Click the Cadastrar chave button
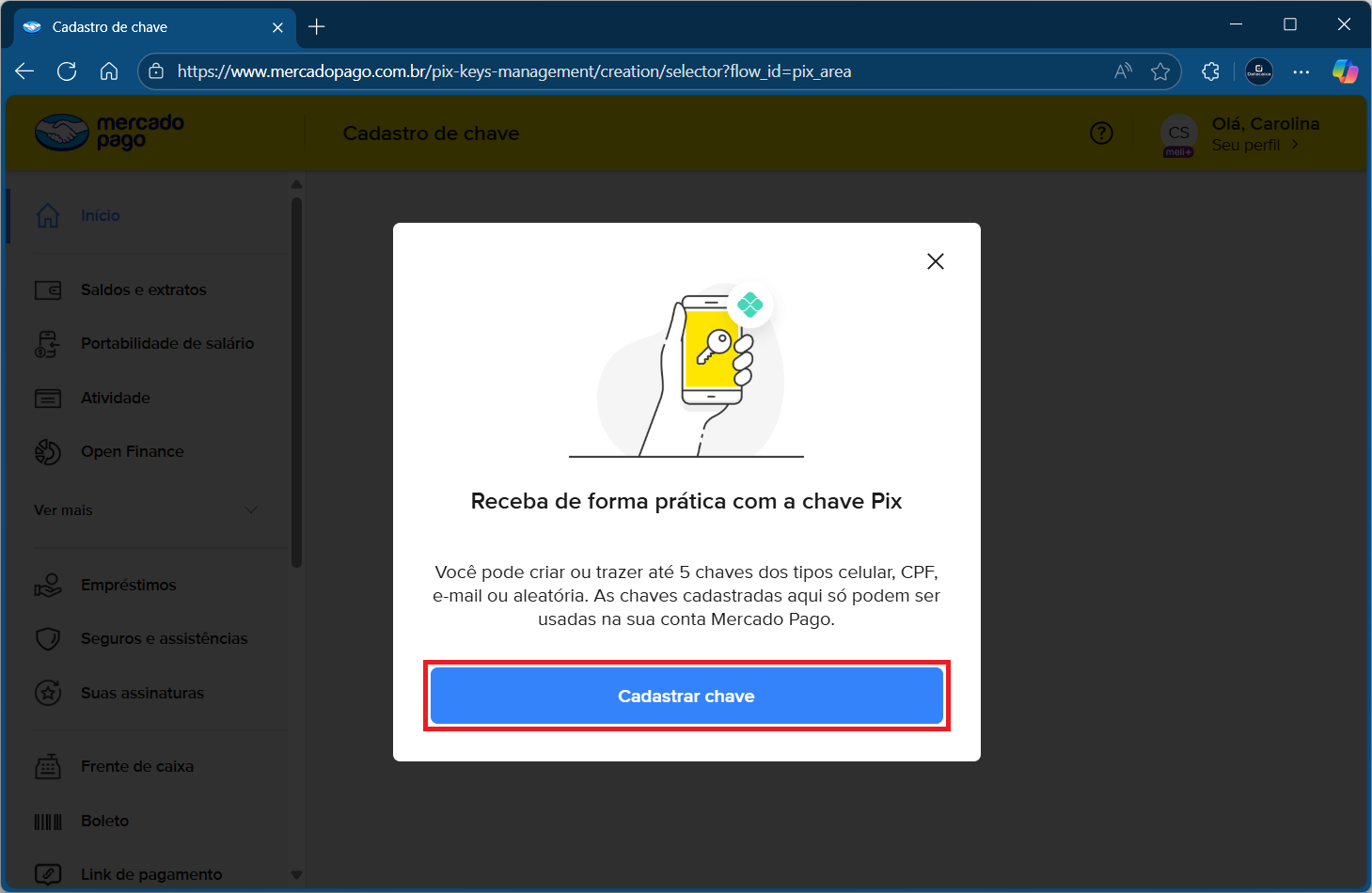This screenshot has height=893, width=1372. (x=686, y=696)
